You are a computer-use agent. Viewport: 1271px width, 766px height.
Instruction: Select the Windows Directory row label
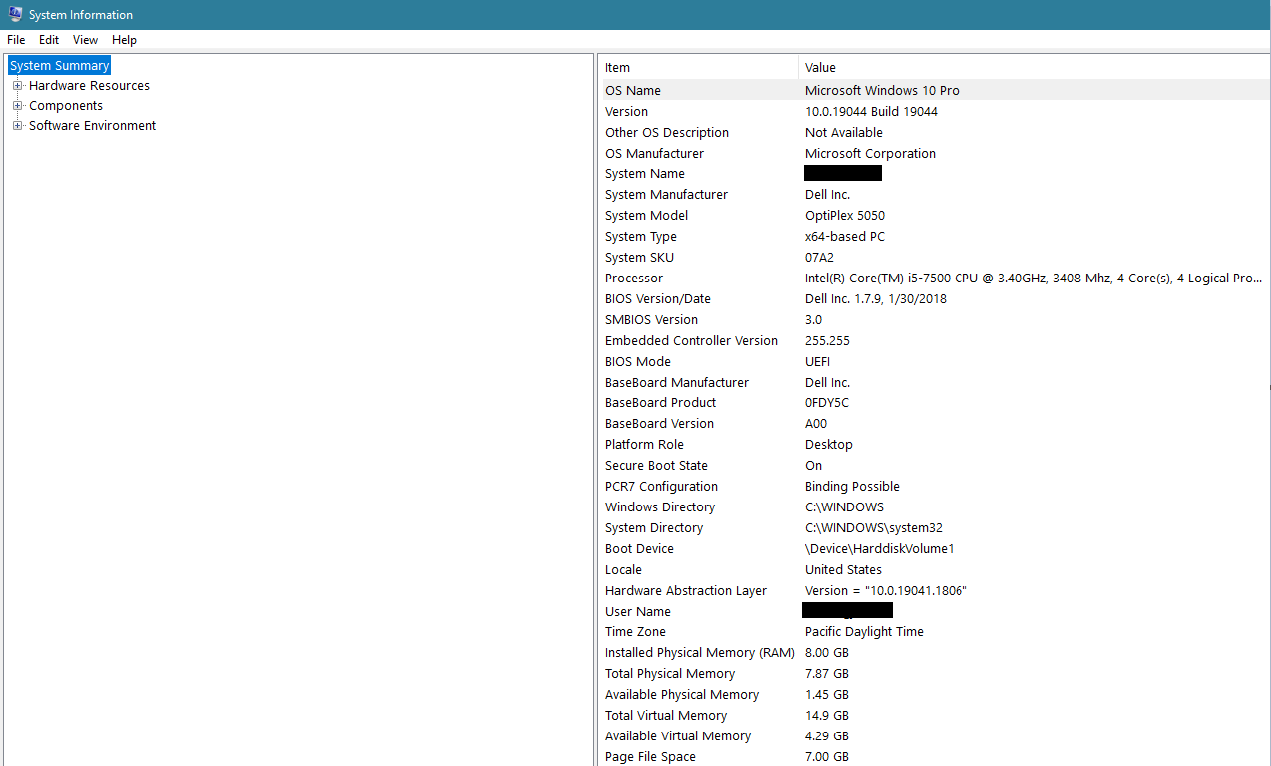point(660,508)
